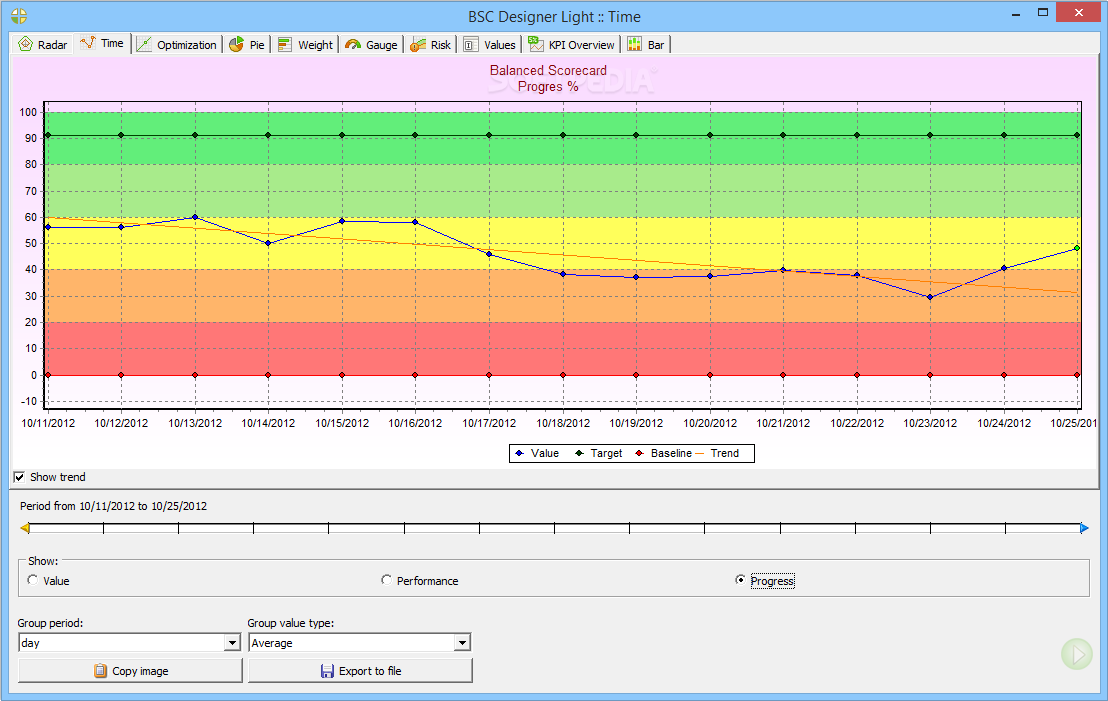Click the Risk tab icon
The height and width of the screenshot is (701, 1108).
click(418, 45)
